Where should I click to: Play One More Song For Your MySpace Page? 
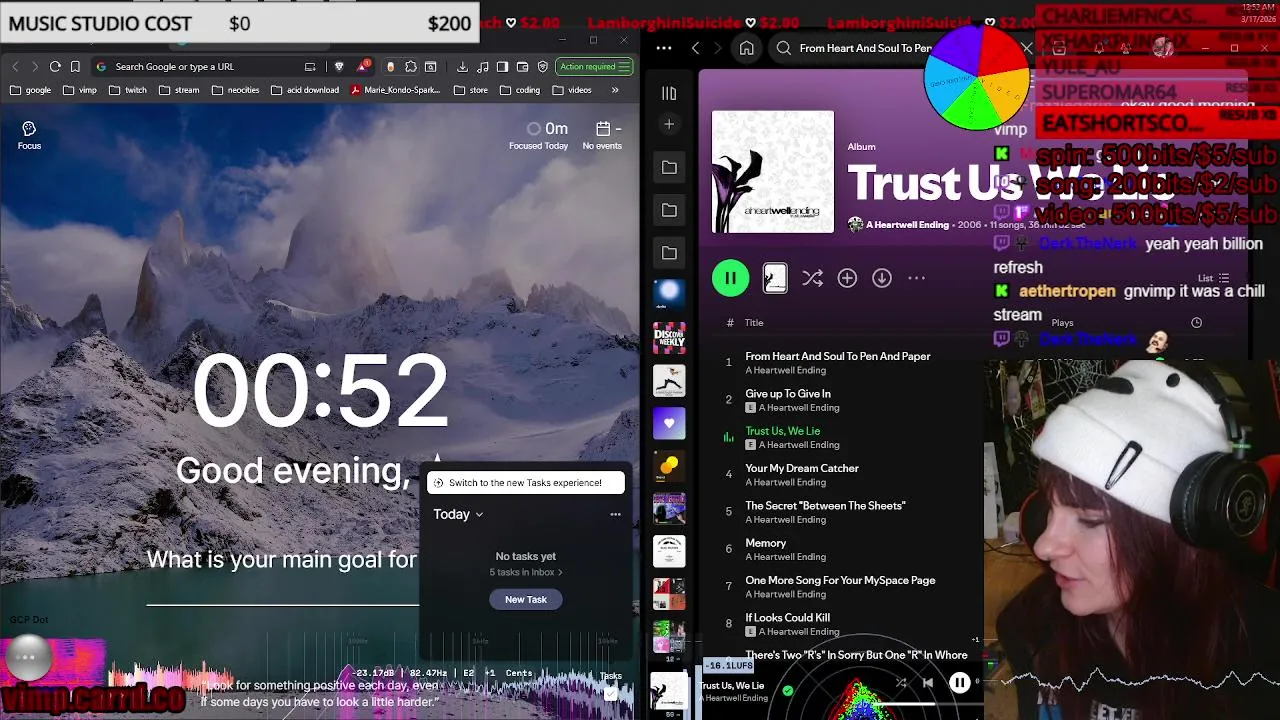pos(840,580)
